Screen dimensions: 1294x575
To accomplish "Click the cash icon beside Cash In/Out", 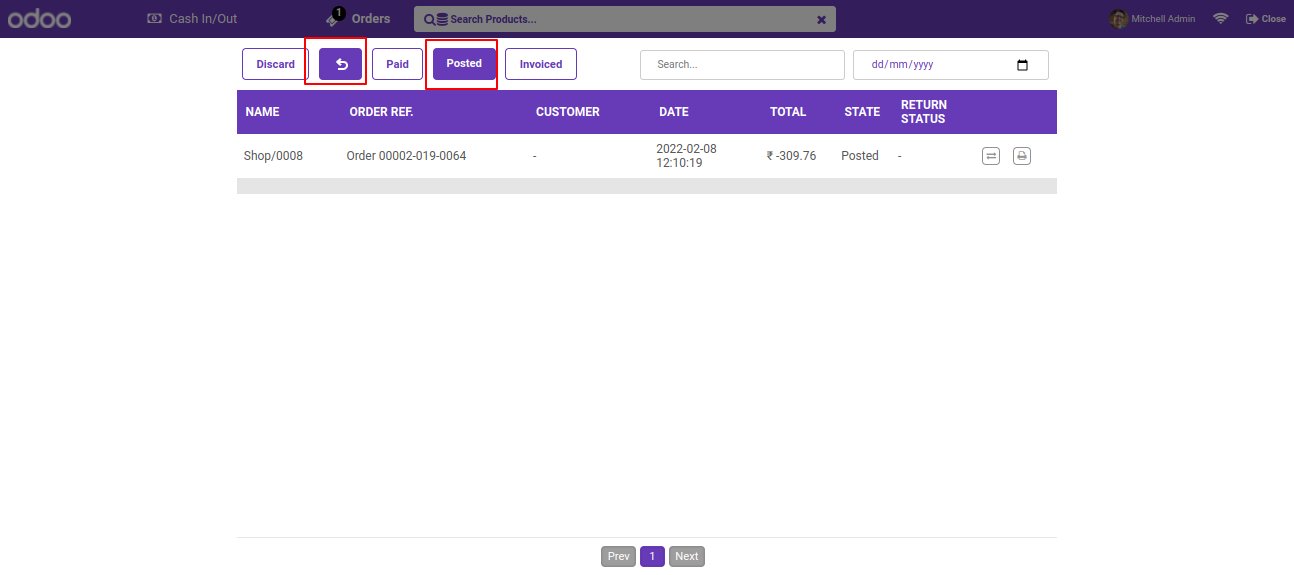I will (154, 19).
